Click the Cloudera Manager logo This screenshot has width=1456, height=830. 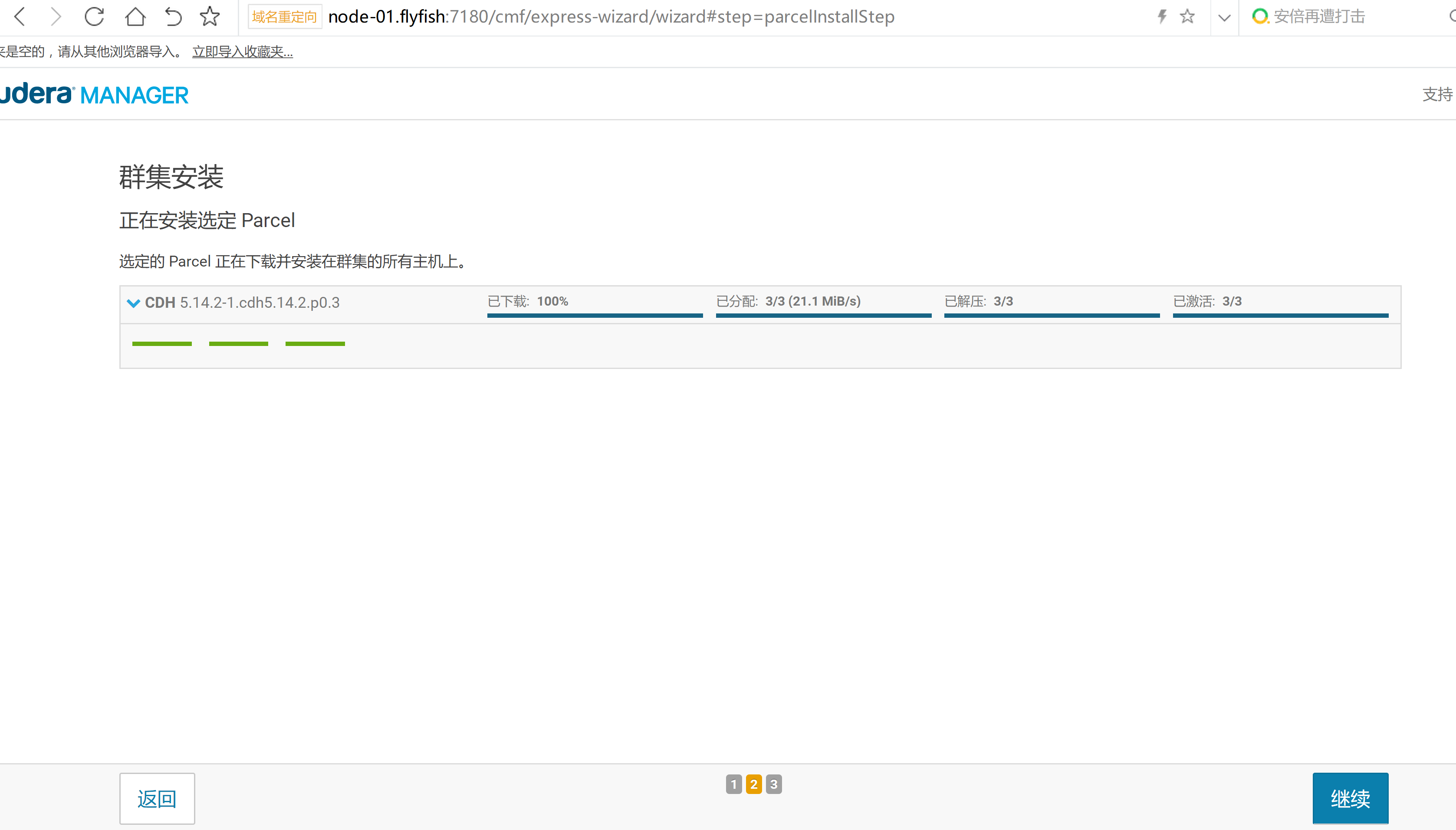[94, 95]
